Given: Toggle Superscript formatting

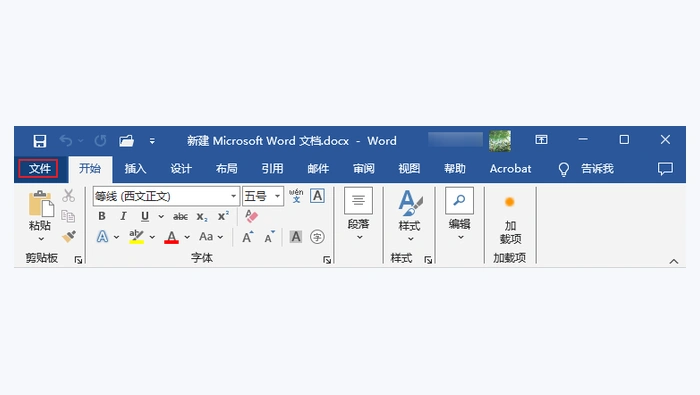Looking at the screenshot, I should pos(223,216).
